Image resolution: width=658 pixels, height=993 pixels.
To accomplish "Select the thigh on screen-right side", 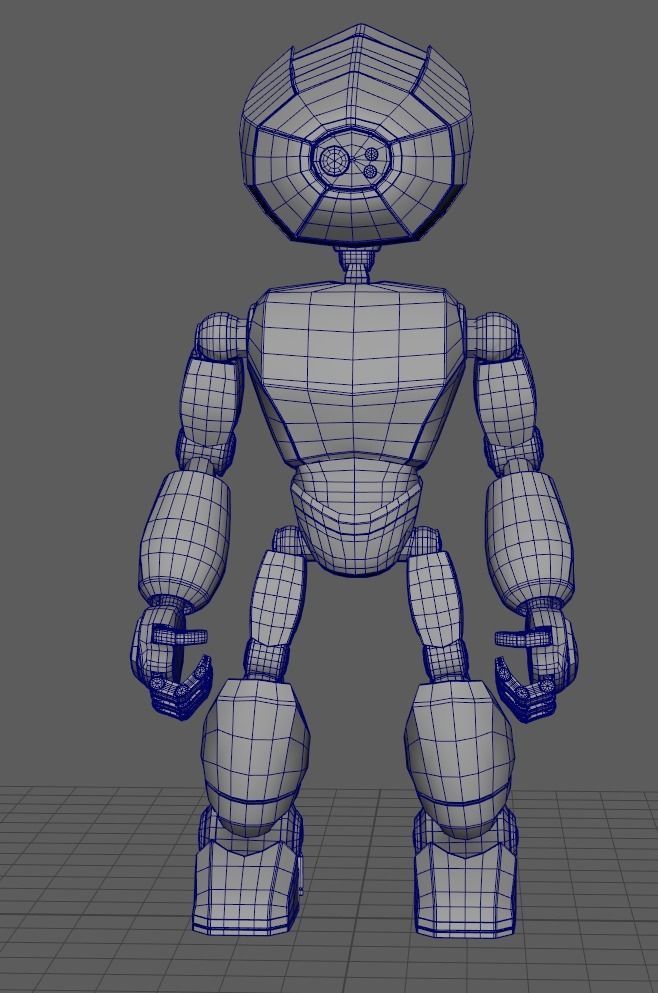I will click(434, 598).
